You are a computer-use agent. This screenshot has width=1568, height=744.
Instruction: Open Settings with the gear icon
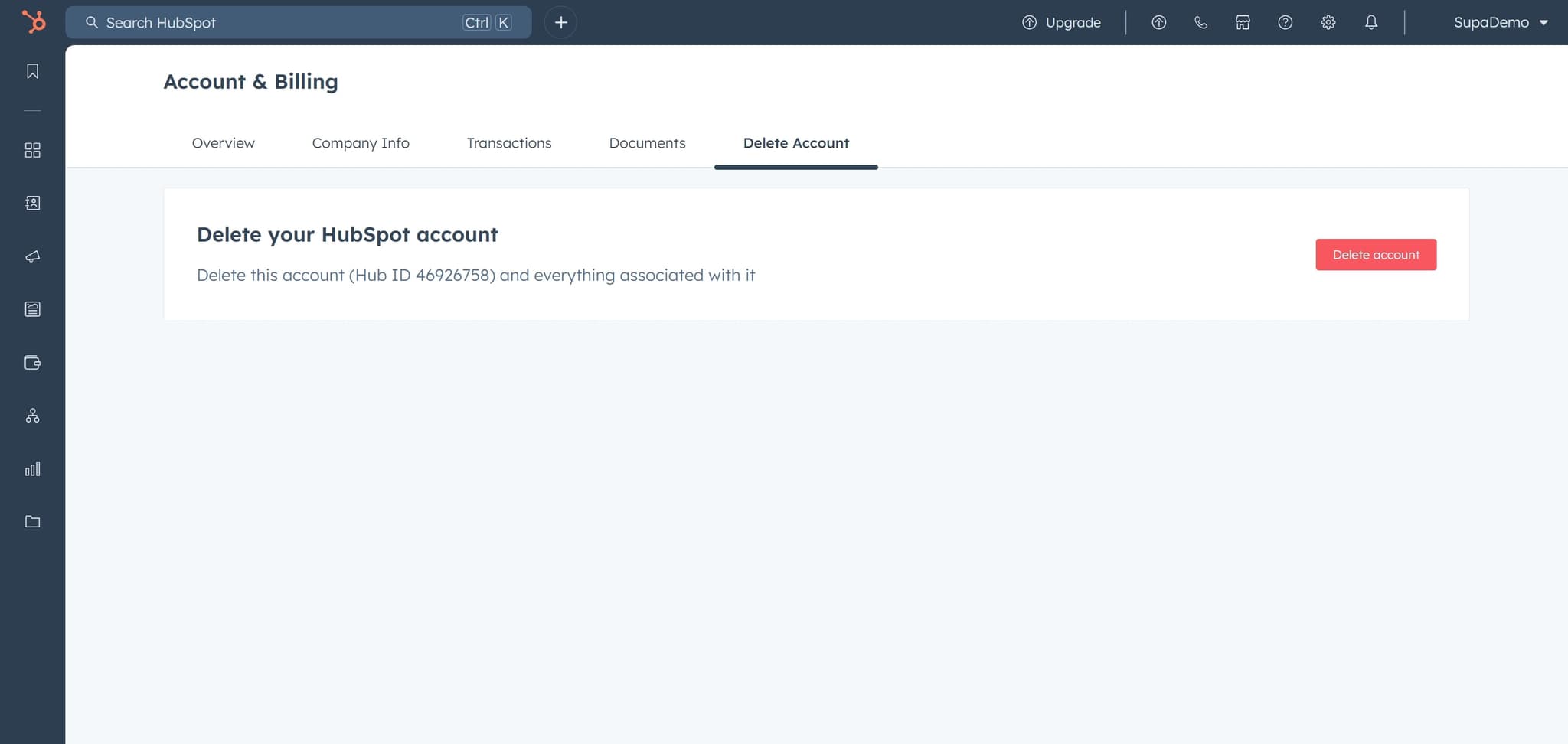pos(1328,22)
